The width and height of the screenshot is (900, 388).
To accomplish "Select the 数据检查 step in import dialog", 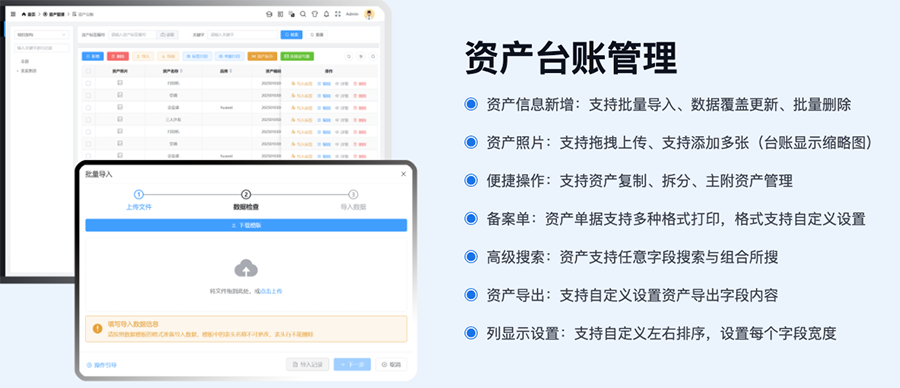I will pos(246,201).
